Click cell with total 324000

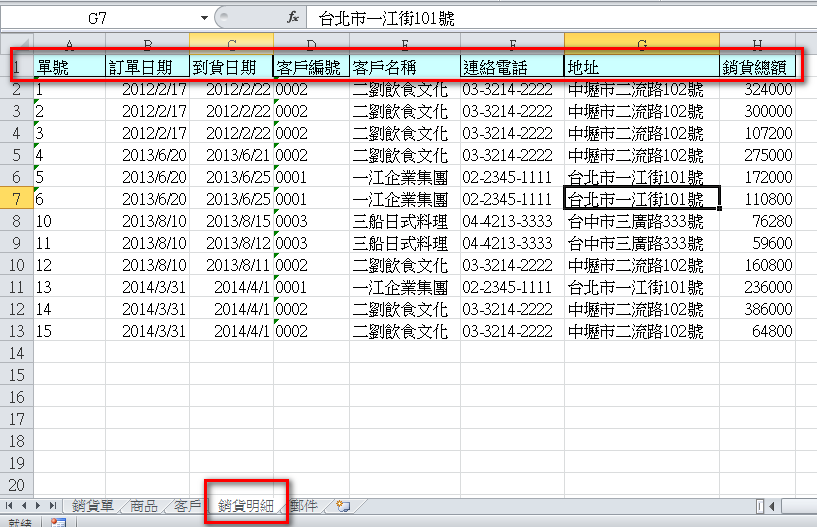[x=758, y=90]
